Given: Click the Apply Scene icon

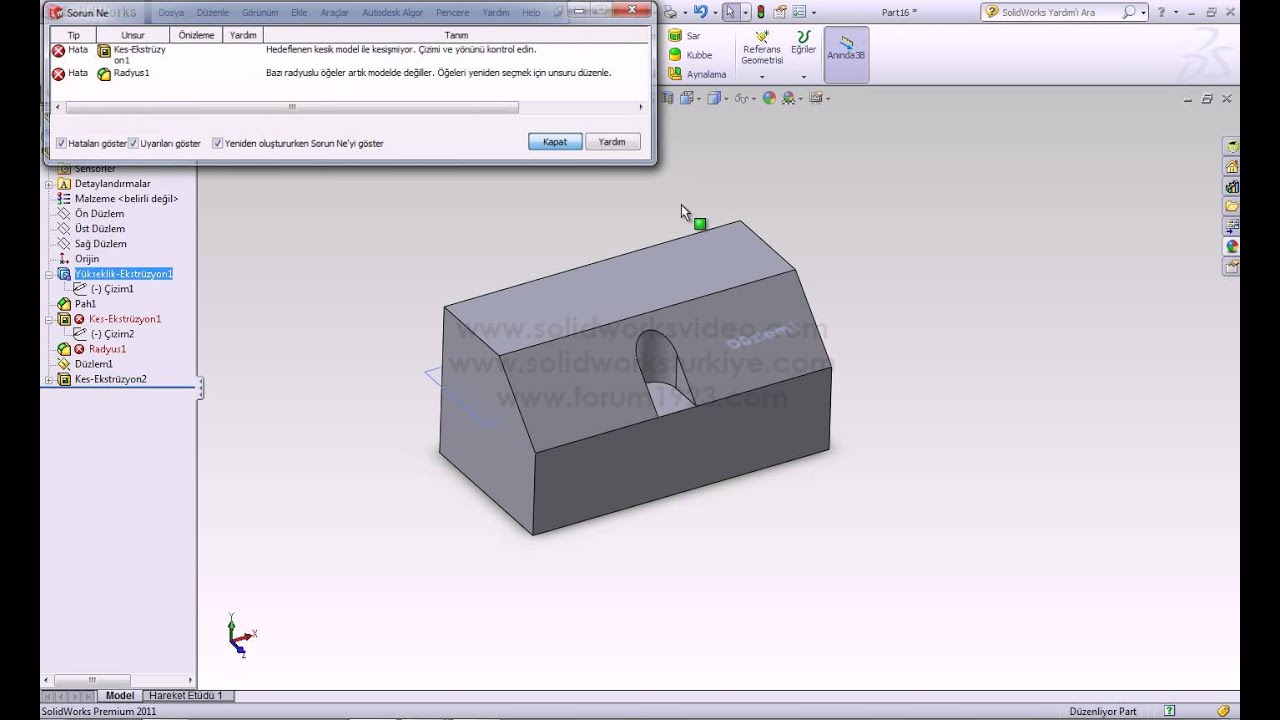Looking at the screenshot, I should 789,98.
